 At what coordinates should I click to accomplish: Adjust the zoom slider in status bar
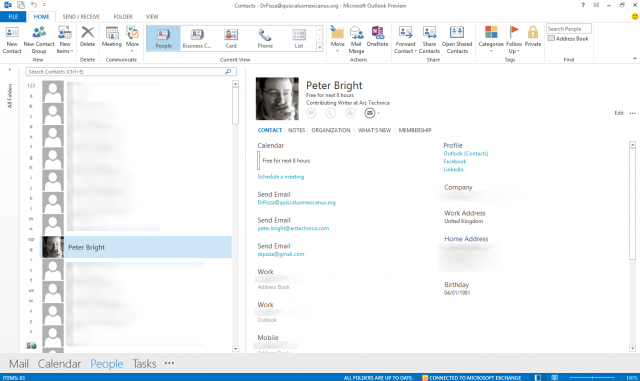[593, 378]
